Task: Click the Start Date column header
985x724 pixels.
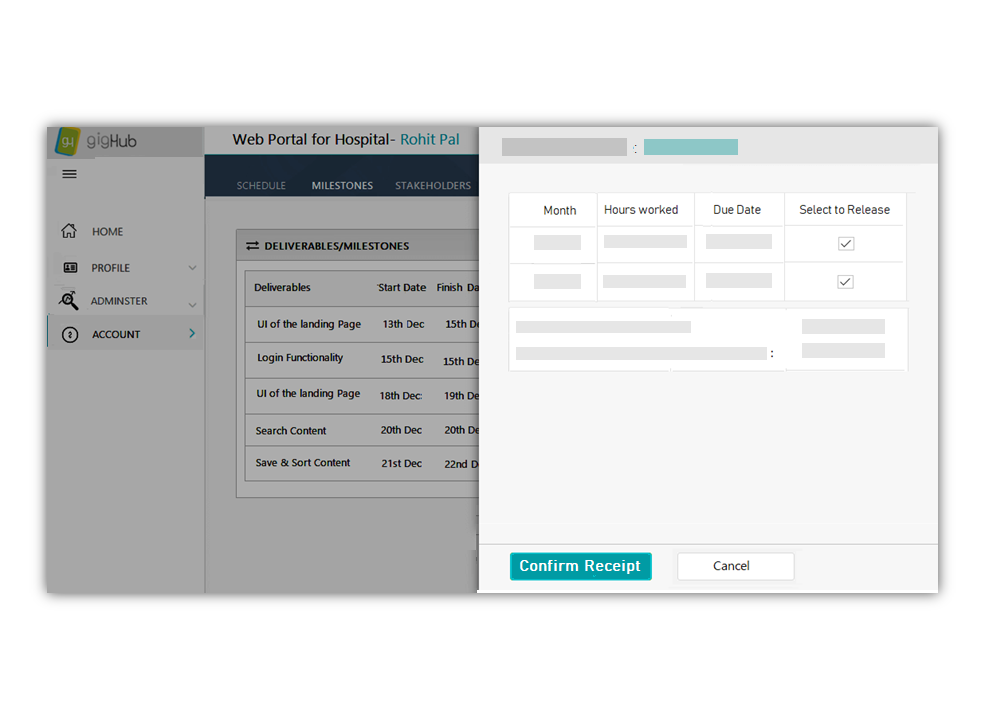Action: point(402,288)
